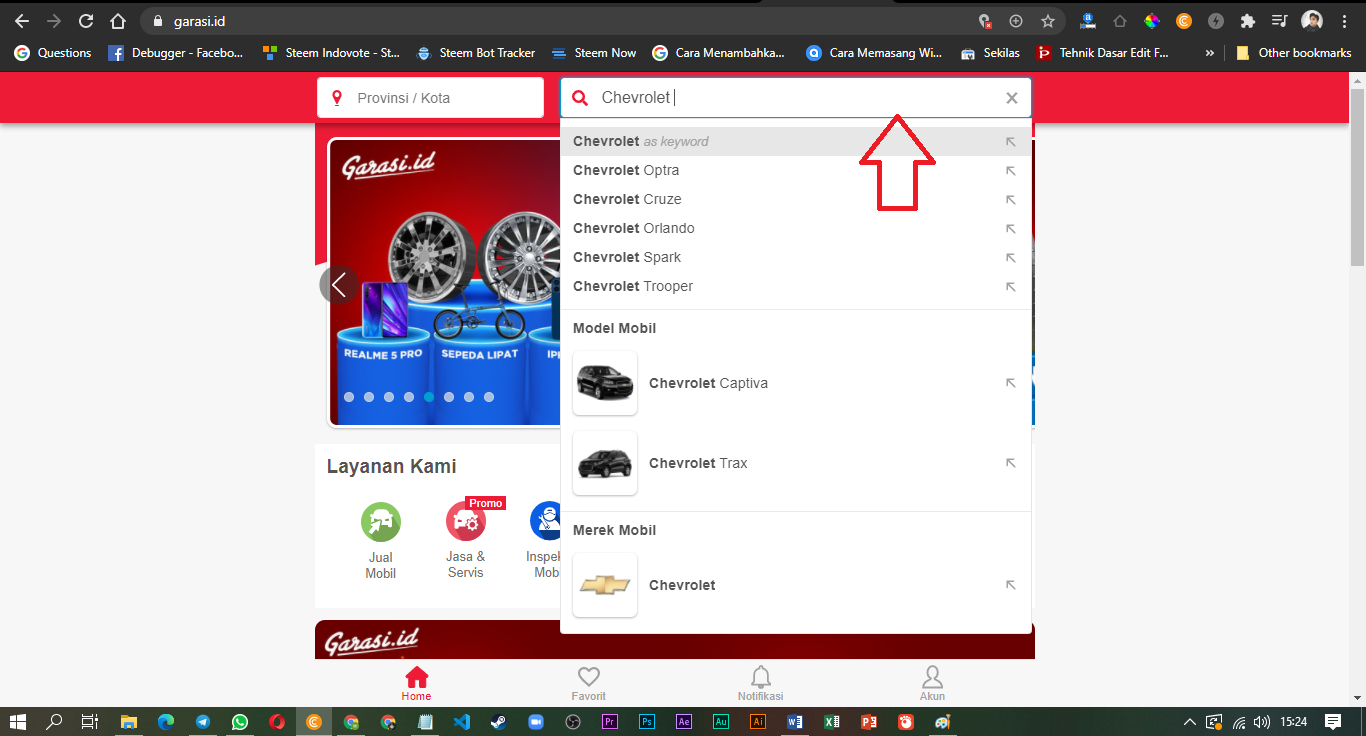Fill search with Optra using arrow icon
Image resolution: width=1366 pixels, height=736 pixels.
tap(1010, 171)
